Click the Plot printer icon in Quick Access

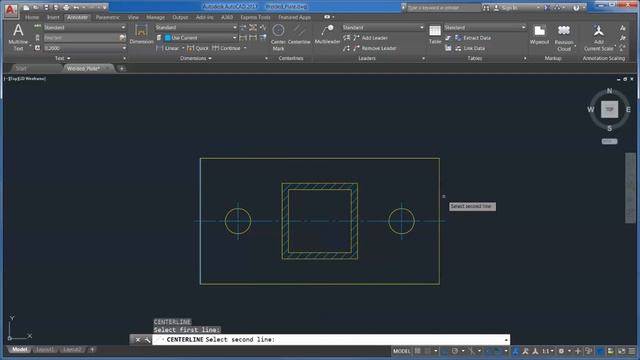[x=66, y=7]
